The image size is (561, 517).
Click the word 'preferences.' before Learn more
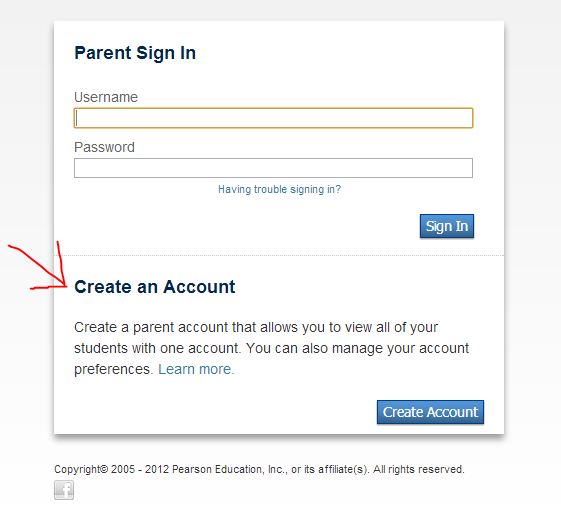(114, 370)
